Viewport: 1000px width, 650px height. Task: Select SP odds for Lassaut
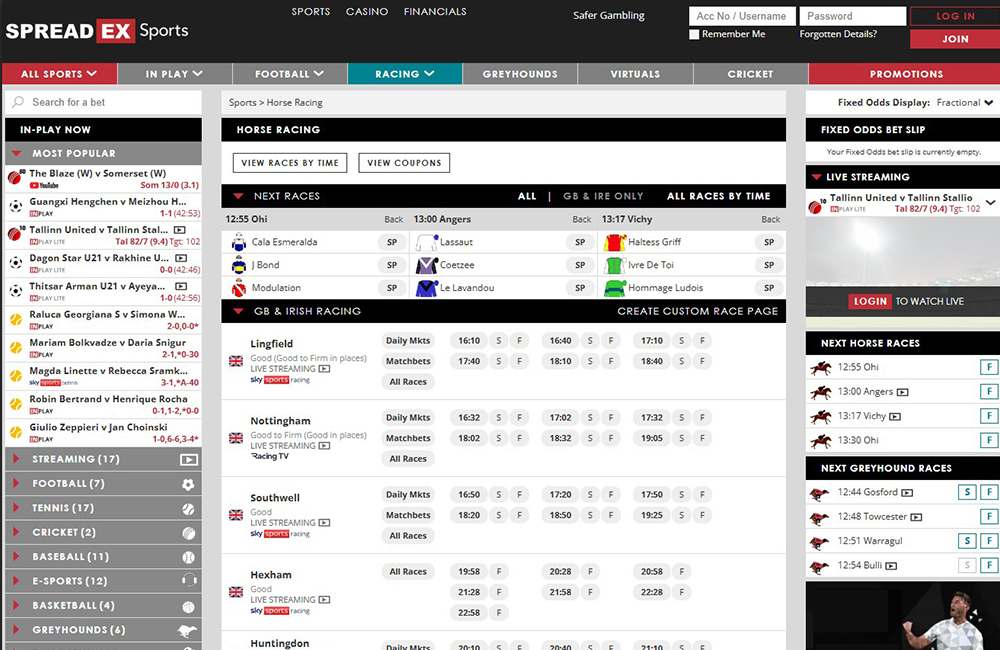tap(580, 242)
